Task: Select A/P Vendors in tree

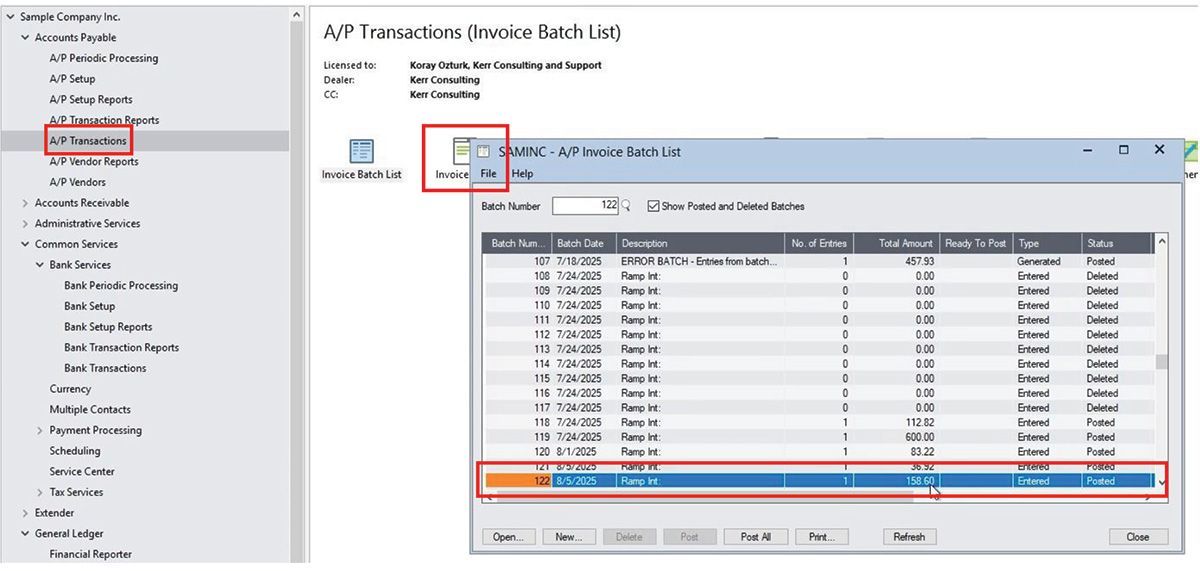Action: click(78, 182)
